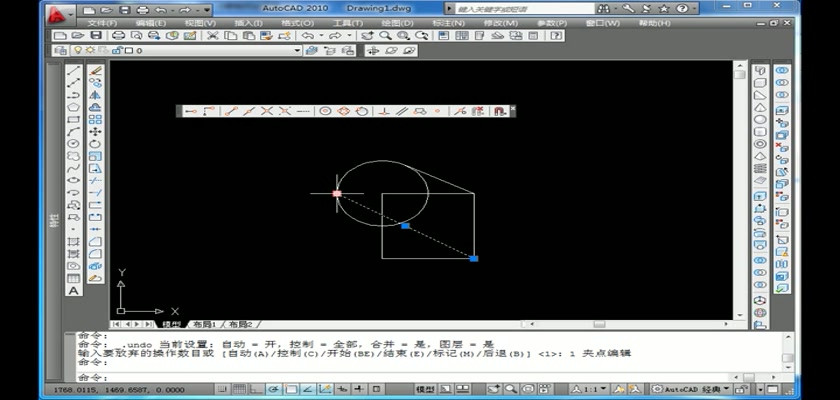
Task: Open the 视图(V) menu
Action: tap(200, 24)
